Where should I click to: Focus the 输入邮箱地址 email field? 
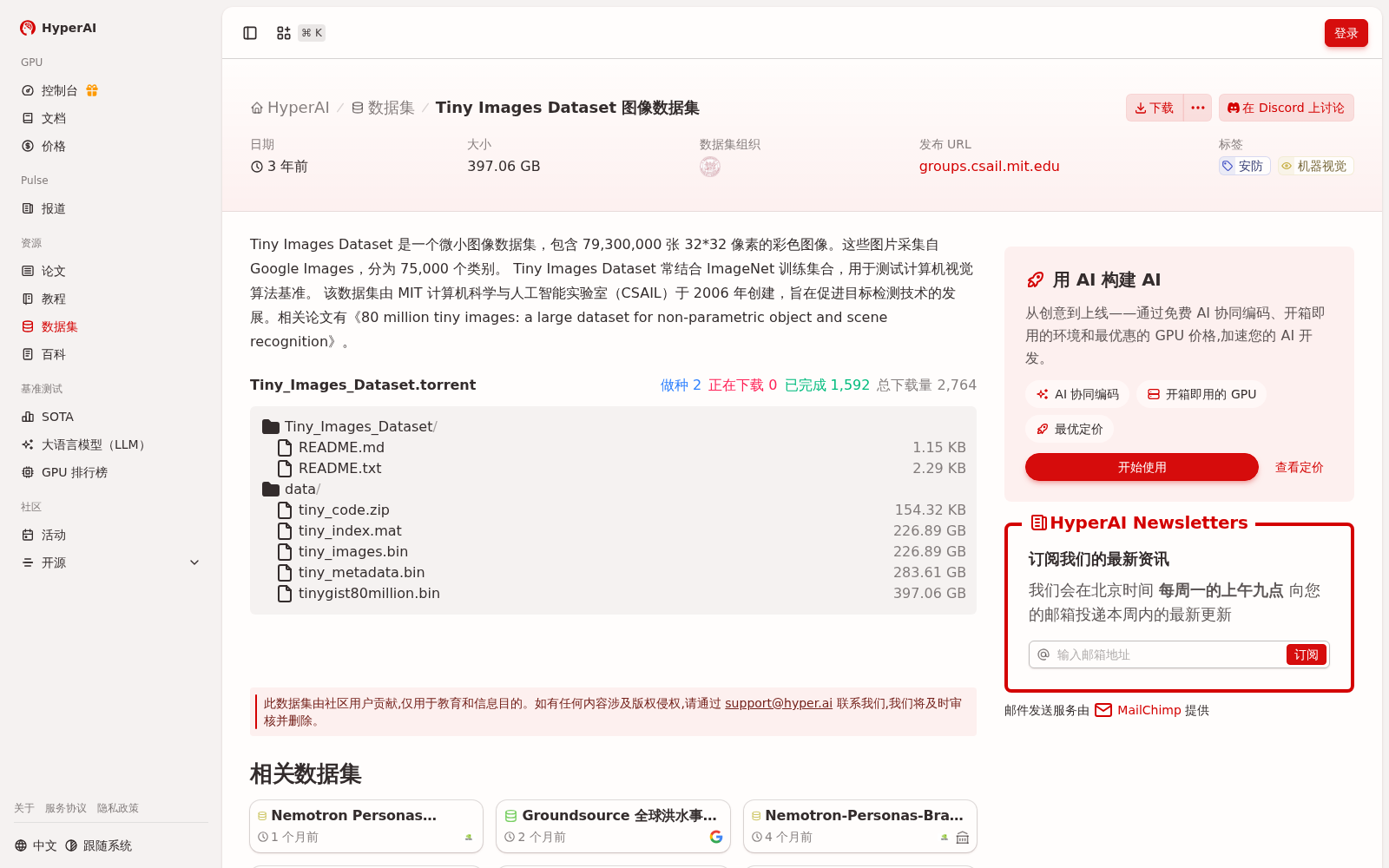pos(1168,654)
